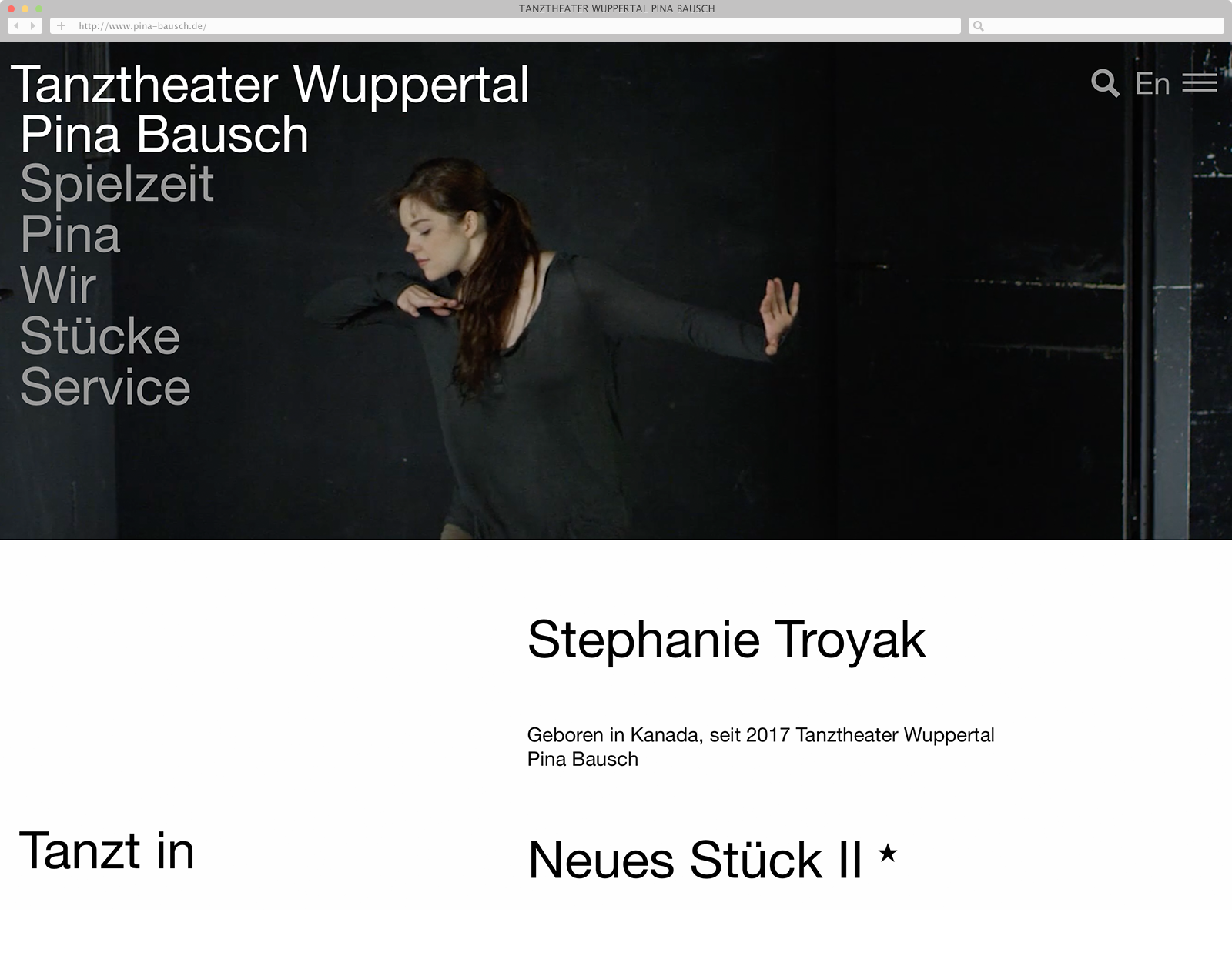Minimize the browser with yellow button
The width and height of the screenshot is (1232, 956).
[x=25, y=8]
